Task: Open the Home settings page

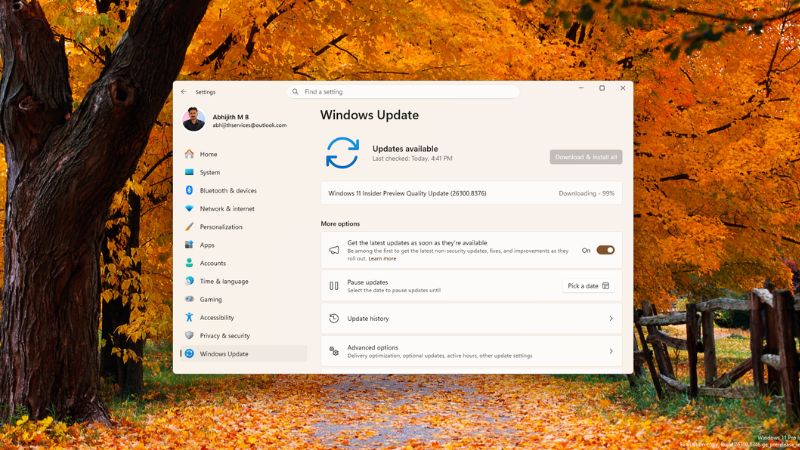Action: pos(244,154)
